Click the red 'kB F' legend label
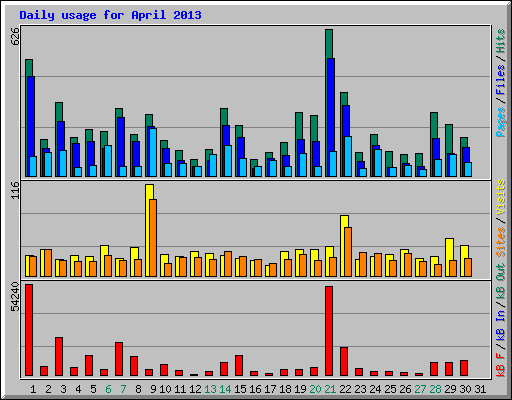The height and width of the screenshot is (400, 512). point(501,365)
